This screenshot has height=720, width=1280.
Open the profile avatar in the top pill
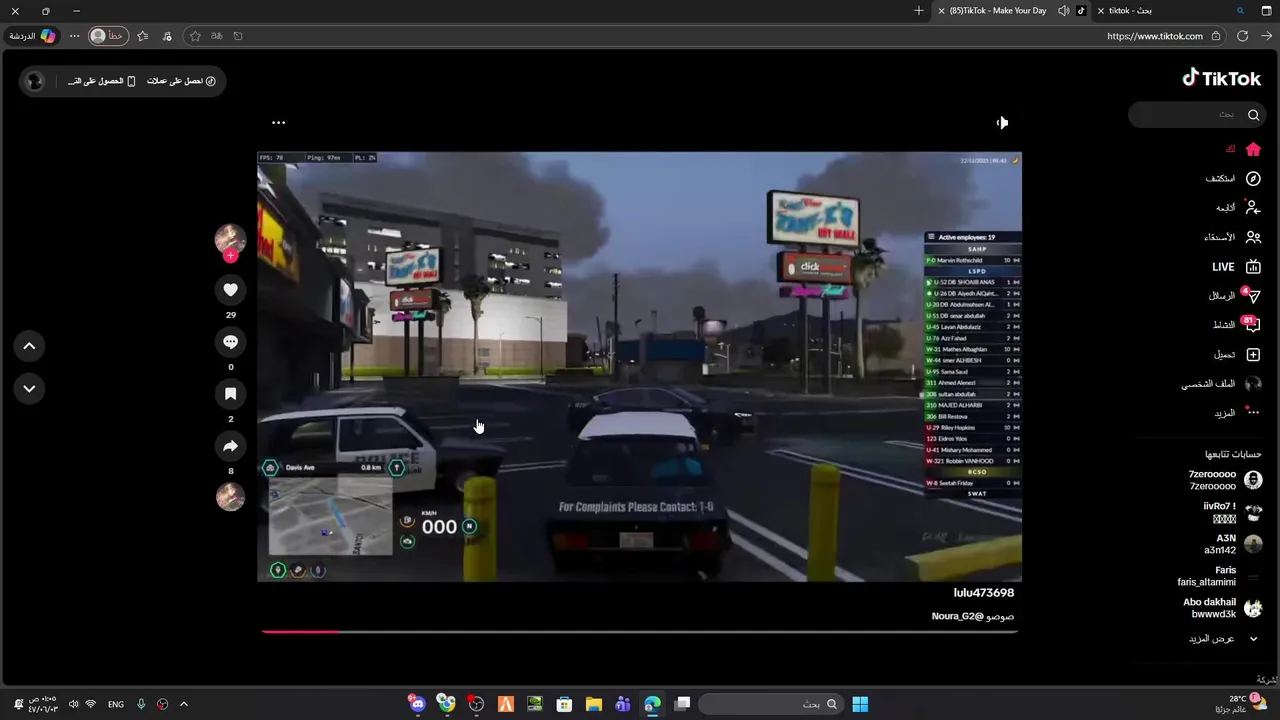click(x=35, y=81)
